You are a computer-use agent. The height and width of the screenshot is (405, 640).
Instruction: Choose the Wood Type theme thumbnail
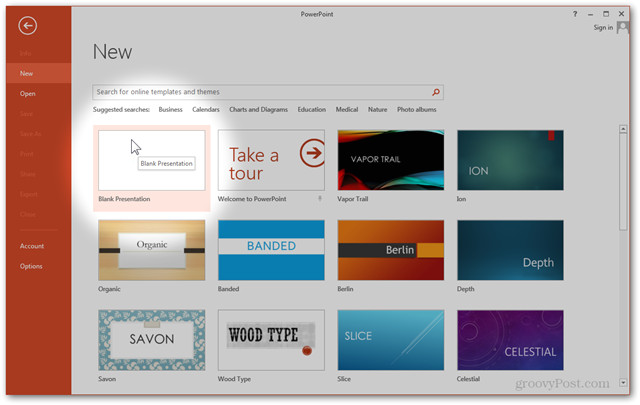pos(271,340)
